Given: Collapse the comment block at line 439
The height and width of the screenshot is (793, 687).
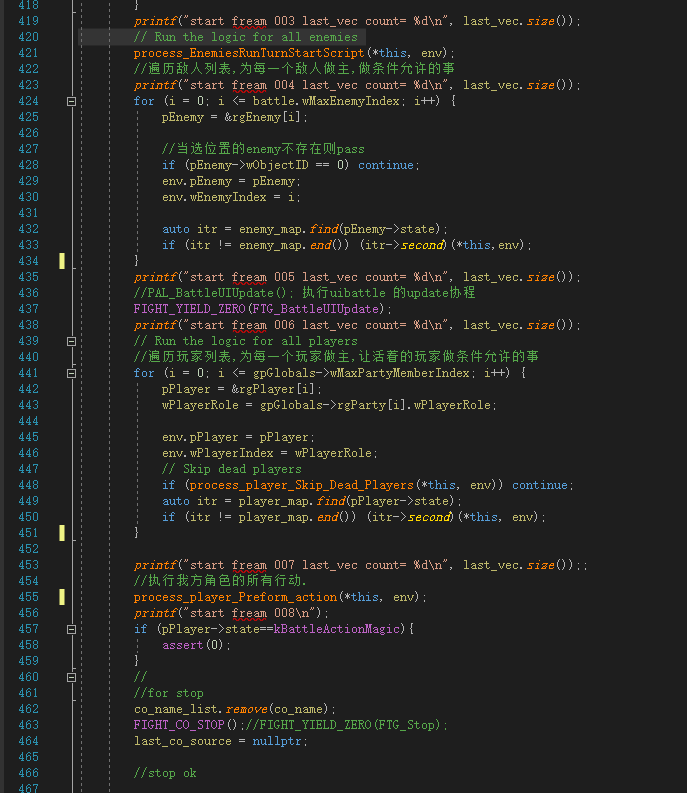Looking at the screenshot, I should tap(71, 341).
